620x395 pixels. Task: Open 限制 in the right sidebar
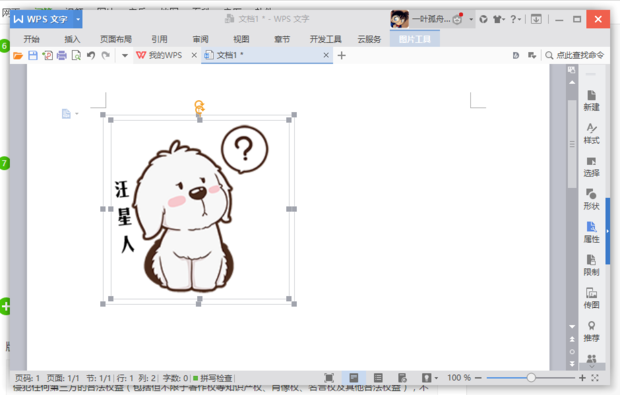point(591,266)
